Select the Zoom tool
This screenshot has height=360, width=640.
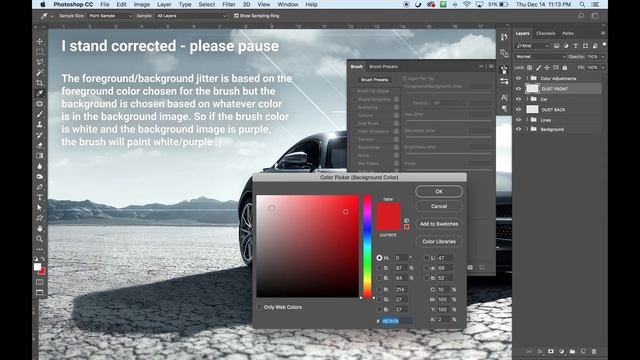(x=40, y=239)
